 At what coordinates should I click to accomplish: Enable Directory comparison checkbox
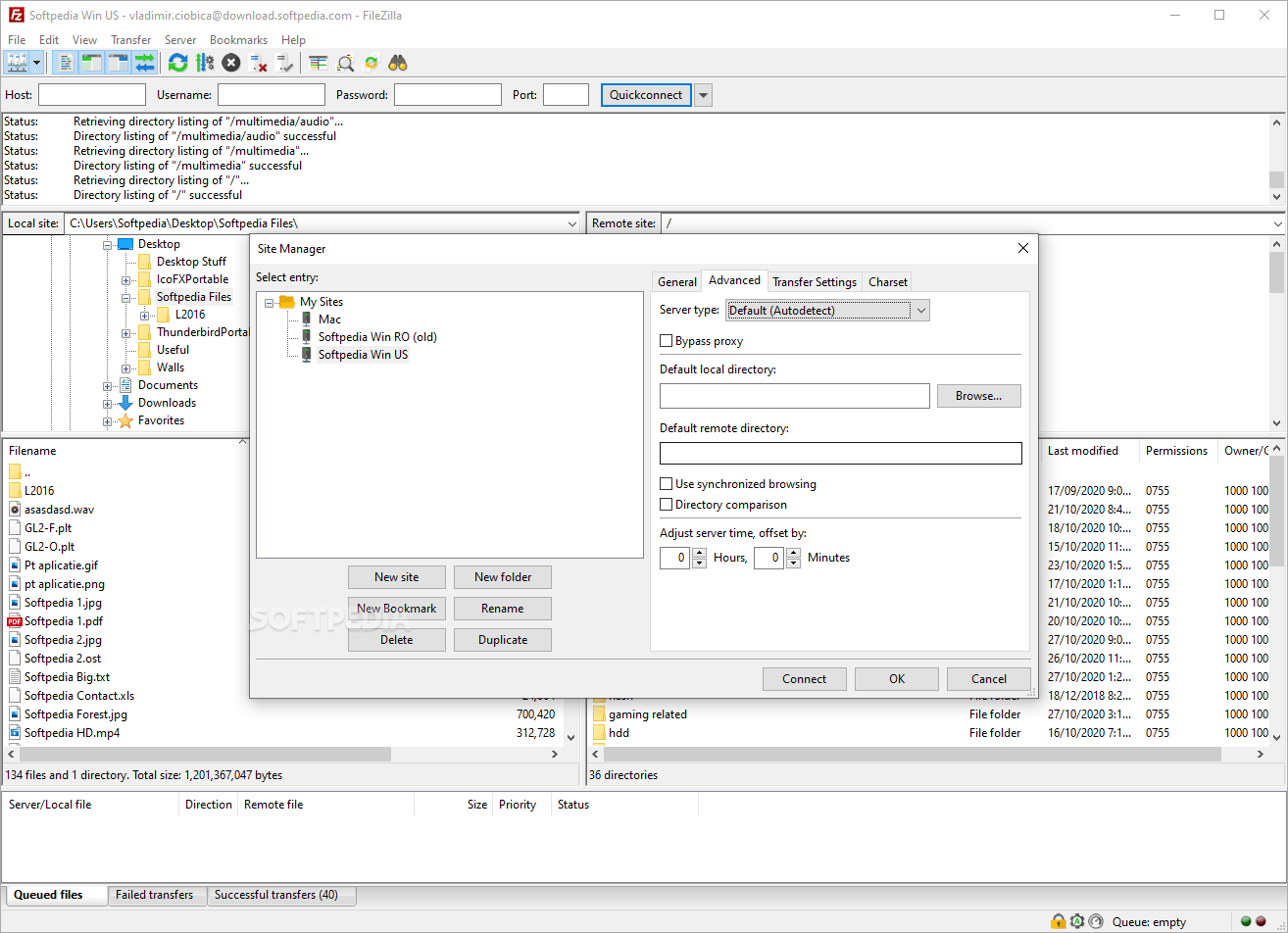point(667,505)
